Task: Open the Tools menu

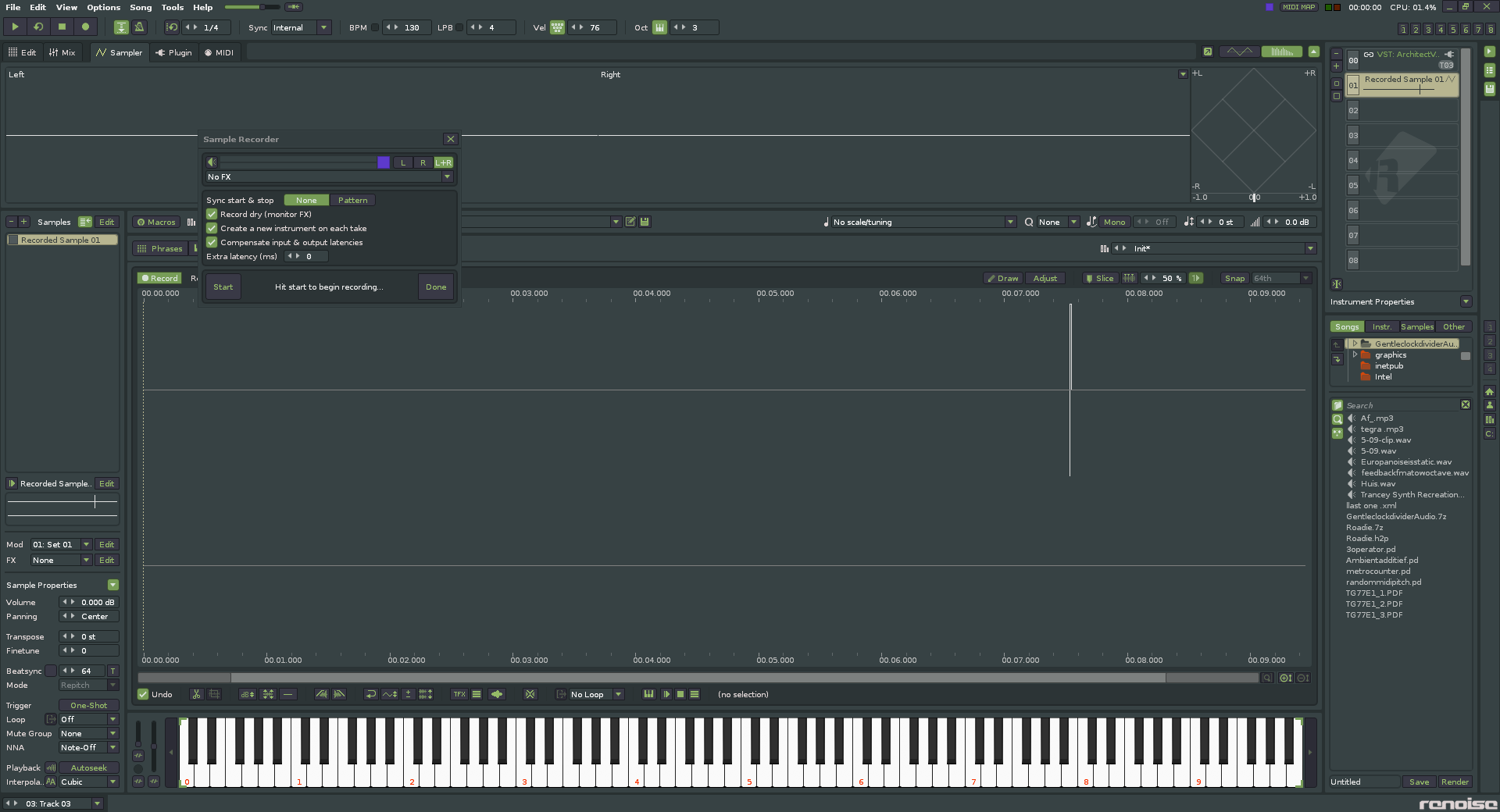Action: point(172,7)
